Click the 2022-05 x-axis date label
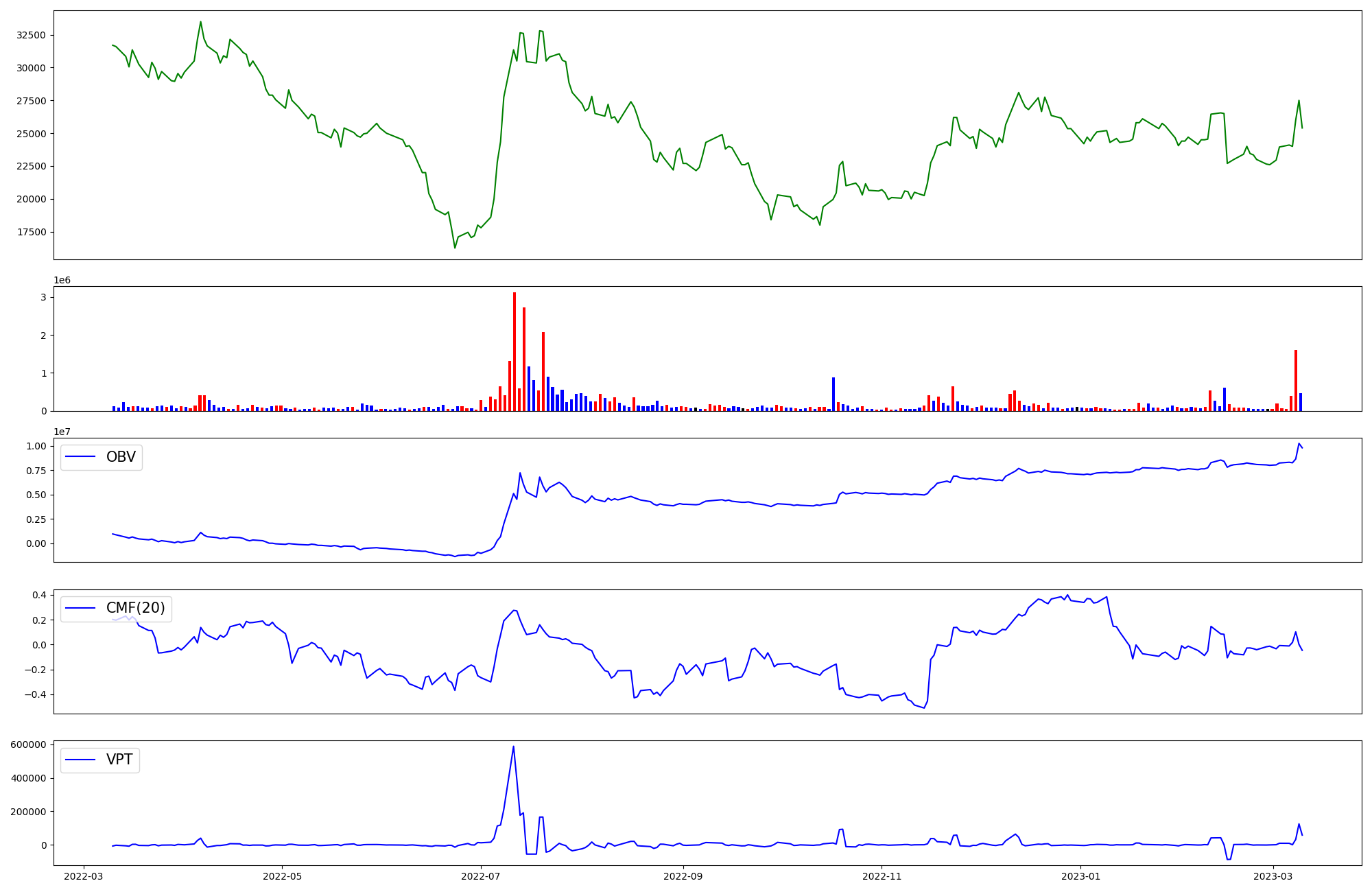 pos(282,876)
